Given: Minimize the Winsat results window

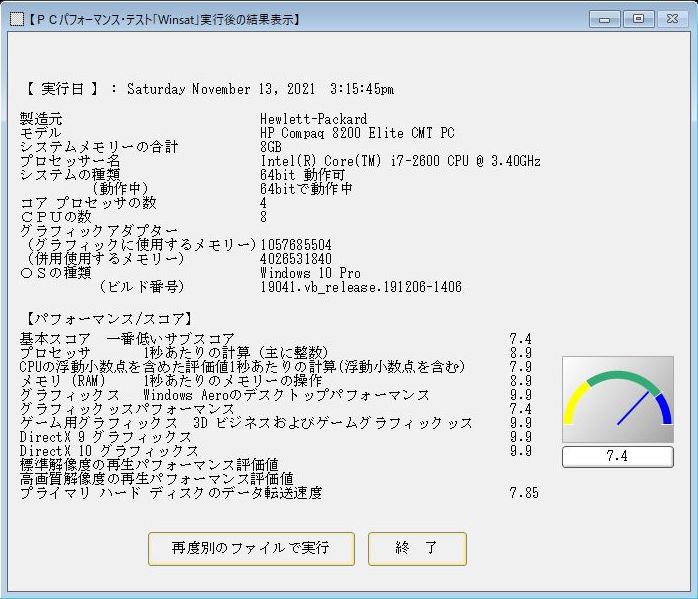Looking at the screenshot, I should tap(605, 19).
